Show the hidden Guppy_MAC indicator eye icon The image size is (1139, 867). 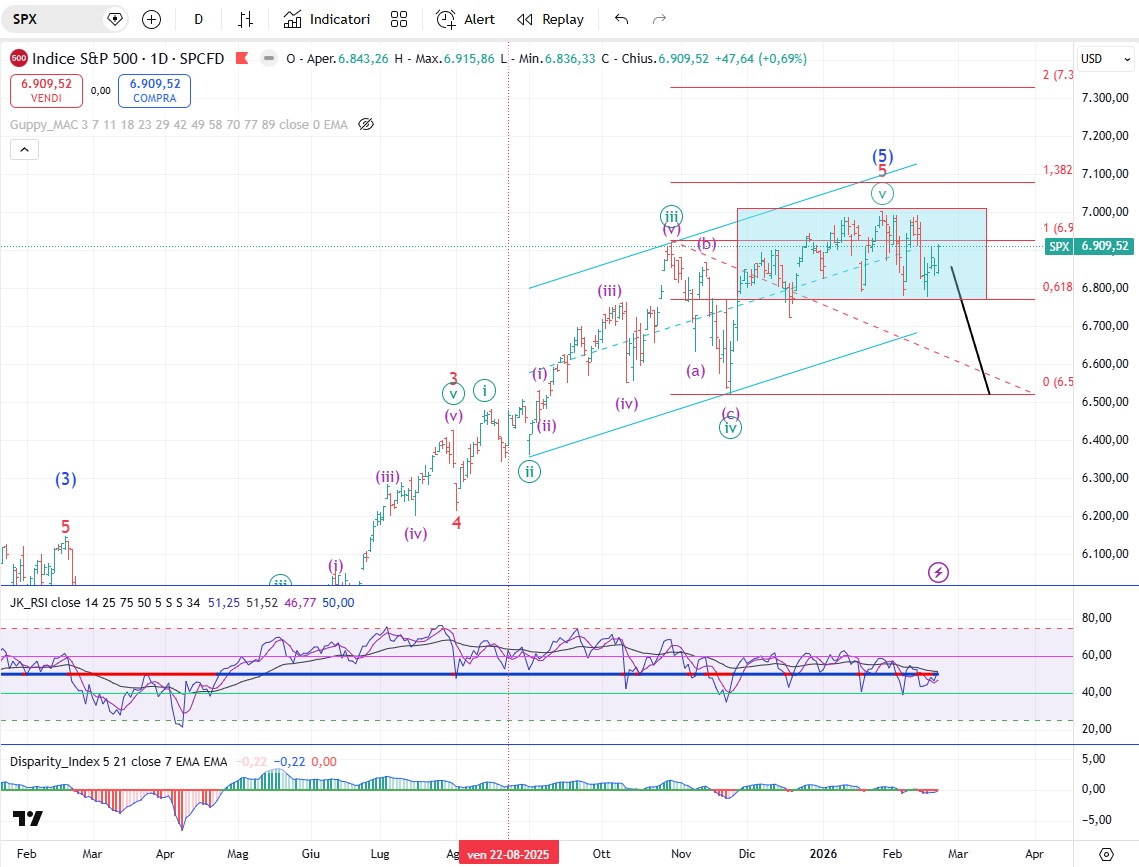click(x=366, y=124)
